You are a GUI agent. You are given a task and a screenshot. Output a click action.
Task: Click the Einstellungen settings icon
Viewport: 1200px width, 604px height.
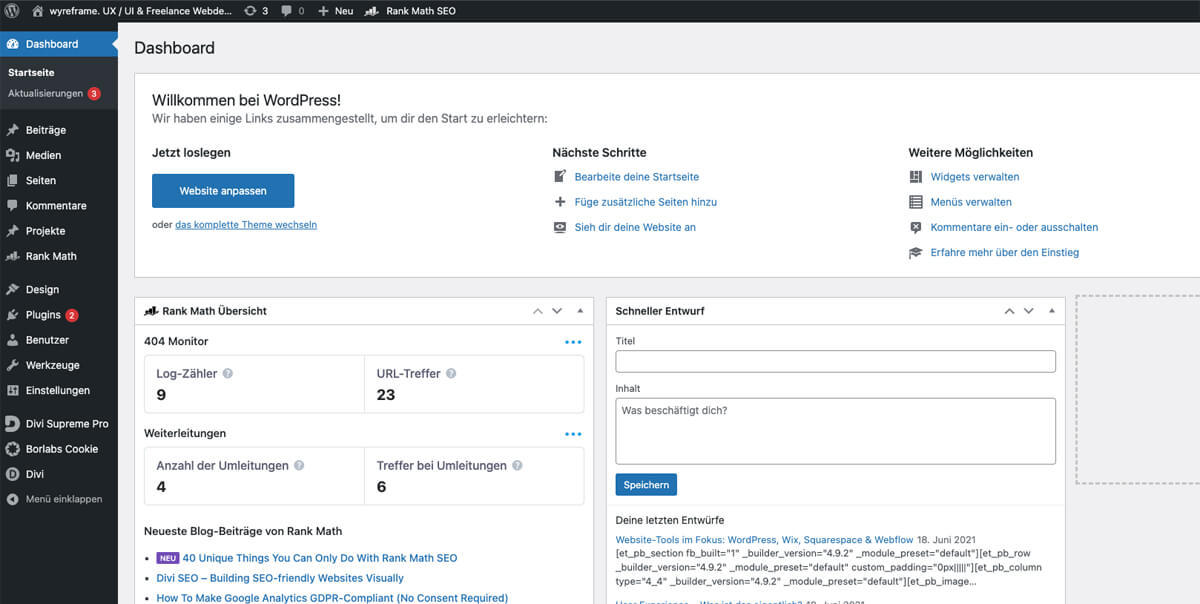point(12,390)
